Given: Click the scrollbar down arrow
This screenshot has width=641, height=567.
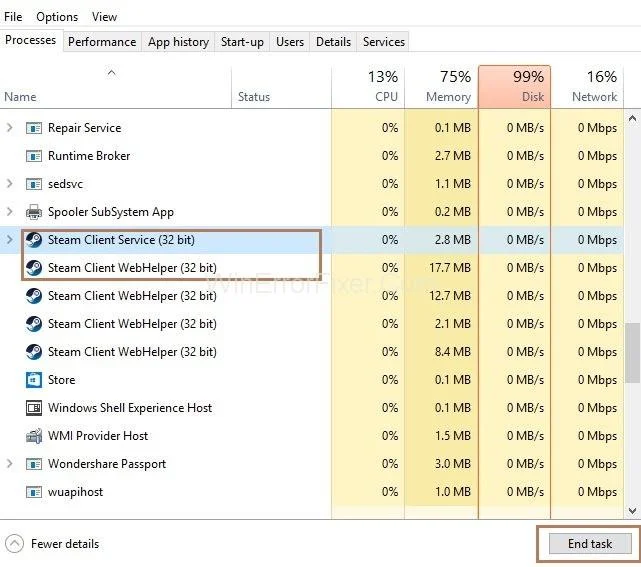Looking at the screenshot, I should (x=632, y=511).
